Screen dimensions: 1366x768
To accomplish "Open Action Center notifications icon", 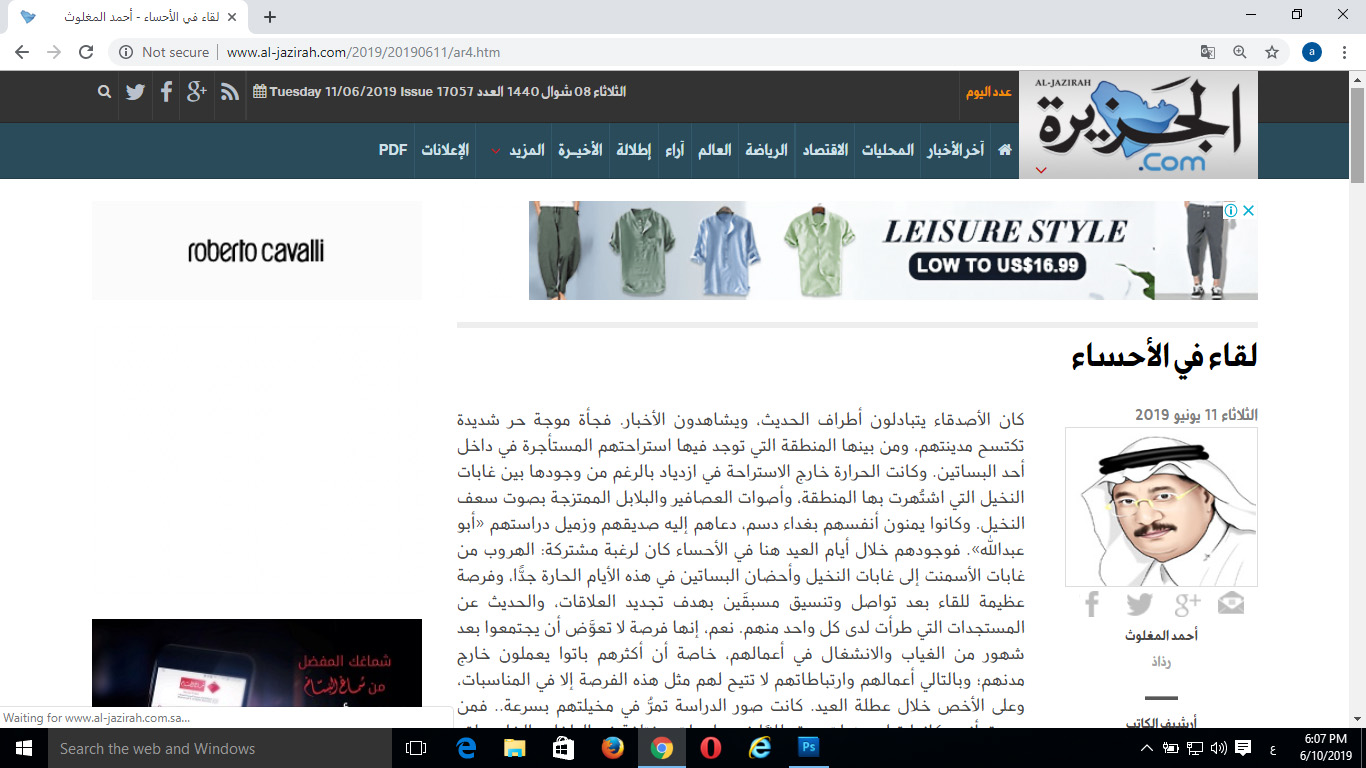I will [x=1243, y=748].
